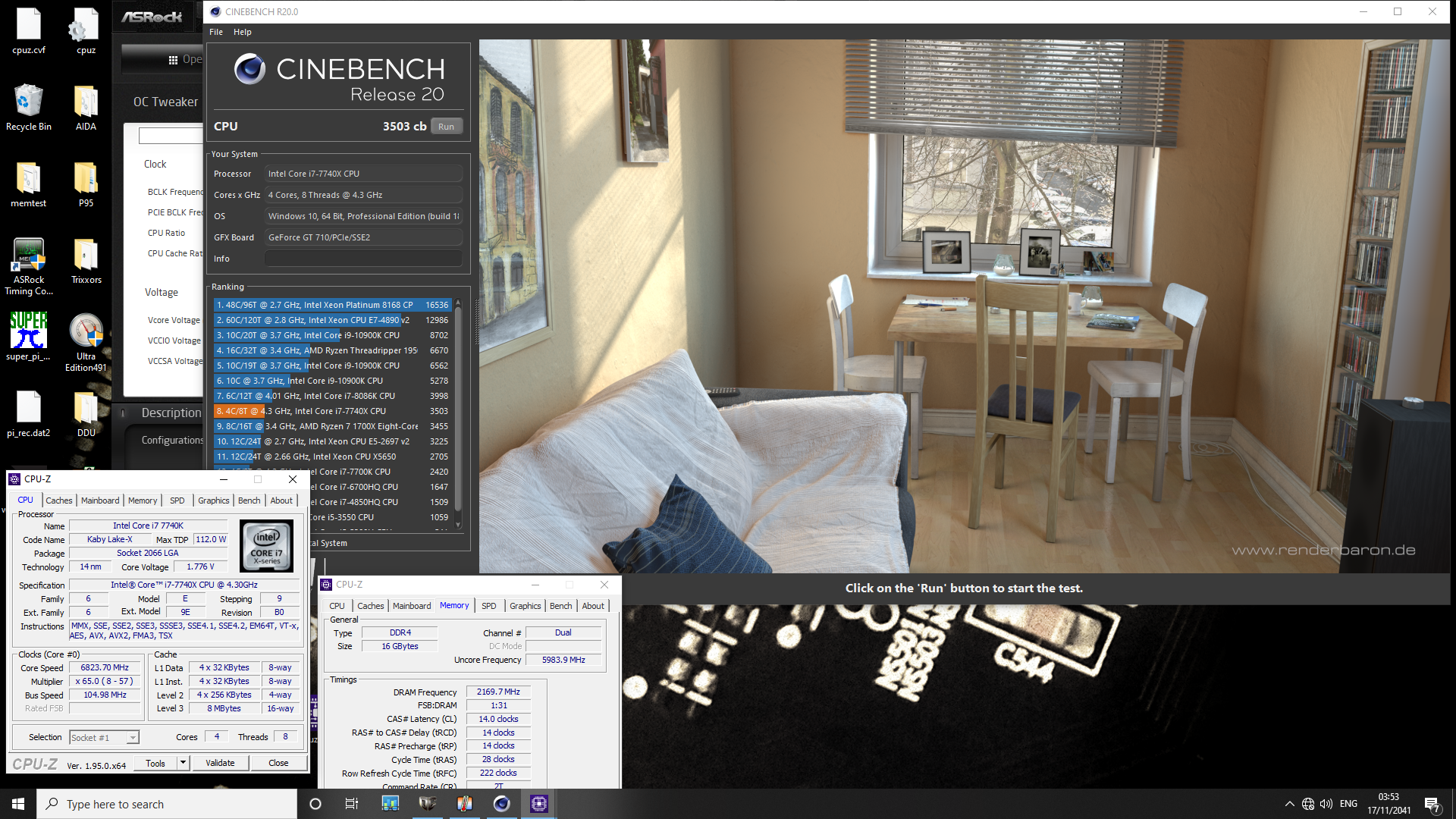Open SPD tab in left CPU-Z window
This screenshot has width=1456, height=819.
[177, 500]
